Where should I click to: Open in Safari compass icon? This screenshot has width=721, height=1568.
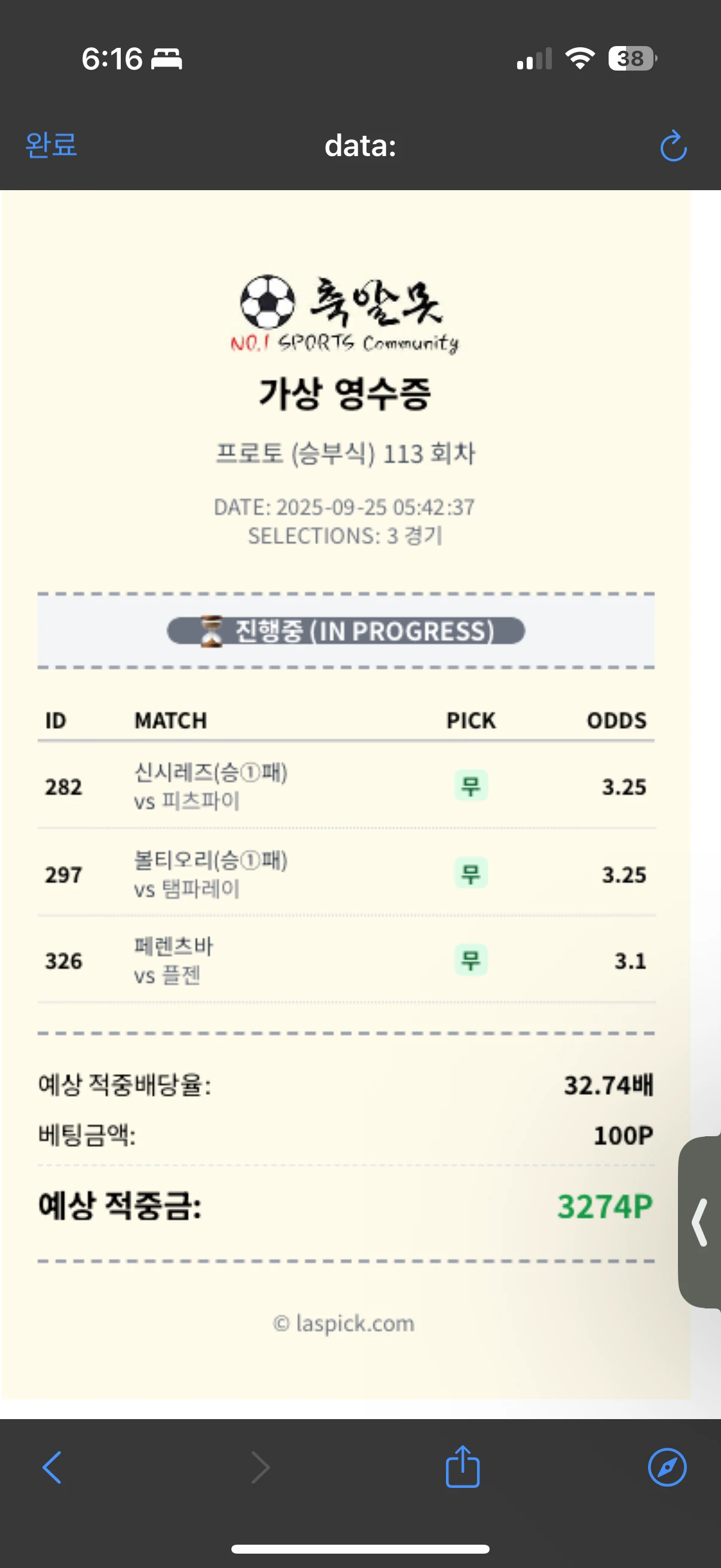667,1467
